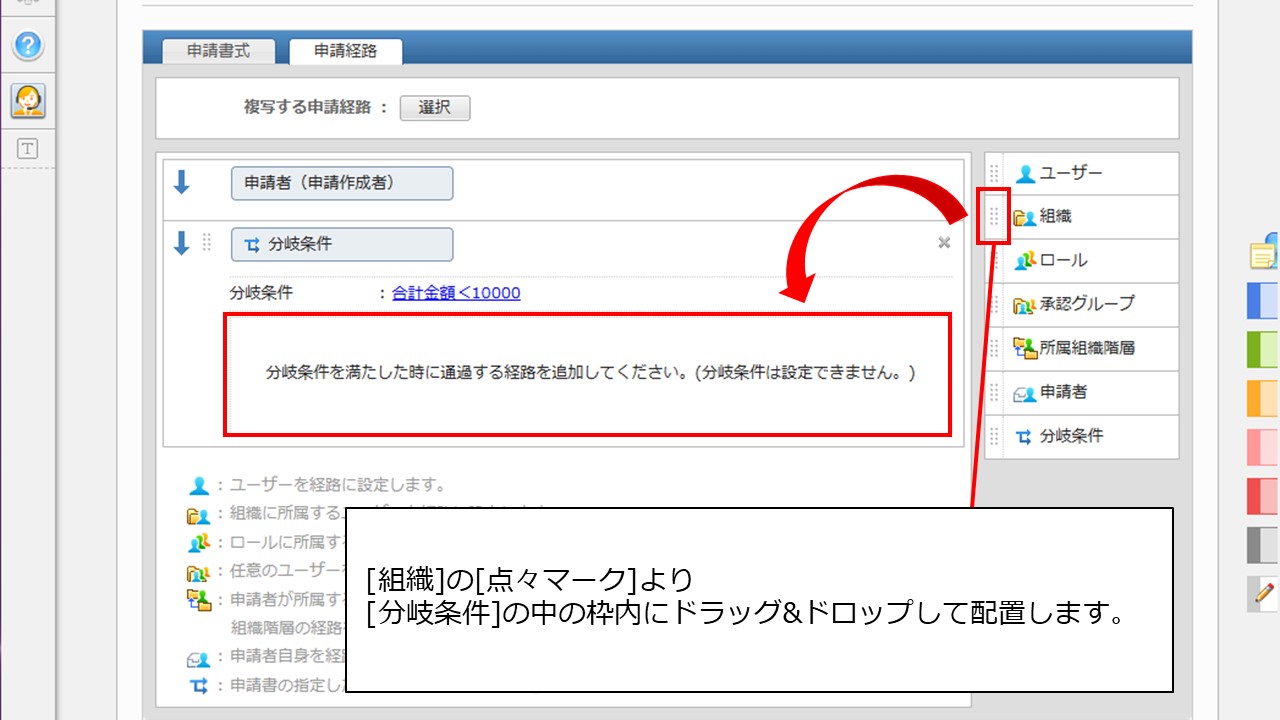Click the 分岐条件 step button in the route

[342, 244]
